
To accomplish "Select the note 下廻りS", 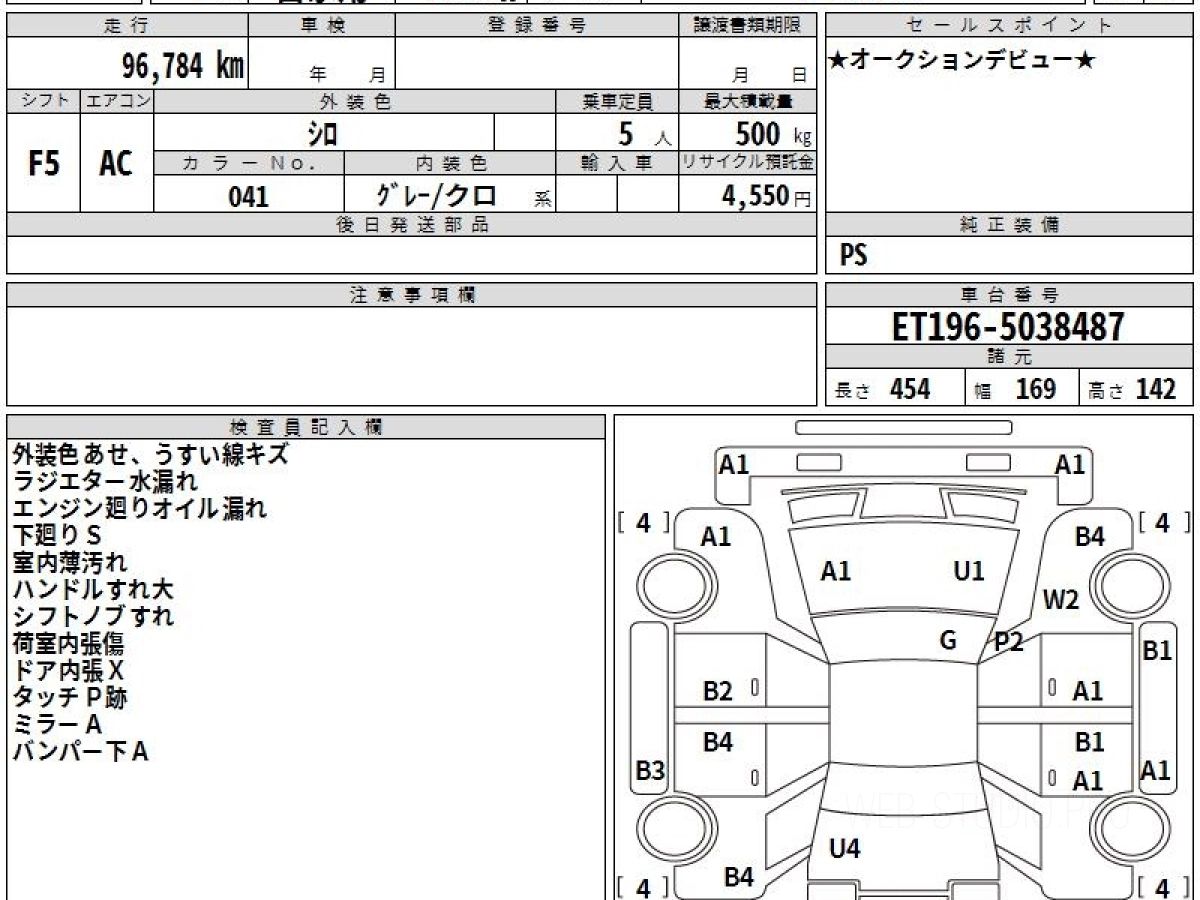I will [57, 535].
